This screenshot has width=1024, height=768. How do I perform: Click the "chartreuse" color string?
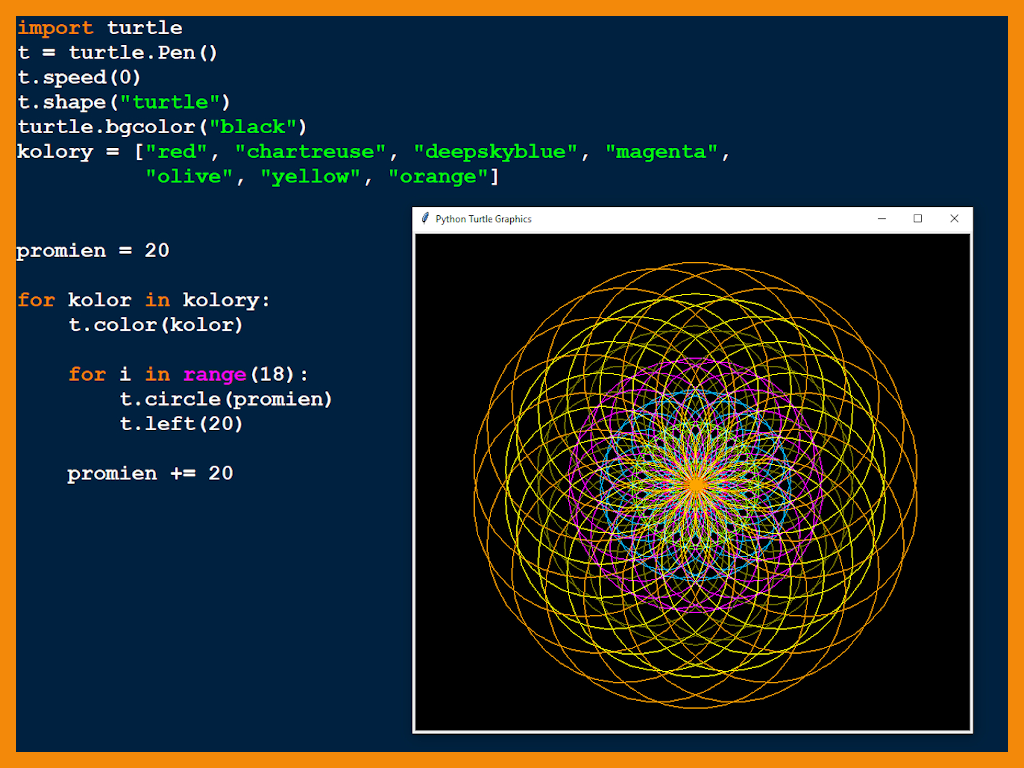(310, 152)
